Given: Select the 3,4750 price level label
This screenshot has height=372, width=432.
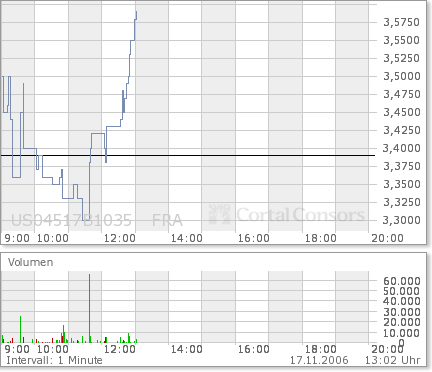Looking at the screenshot, I should click(x=401, y=94).
